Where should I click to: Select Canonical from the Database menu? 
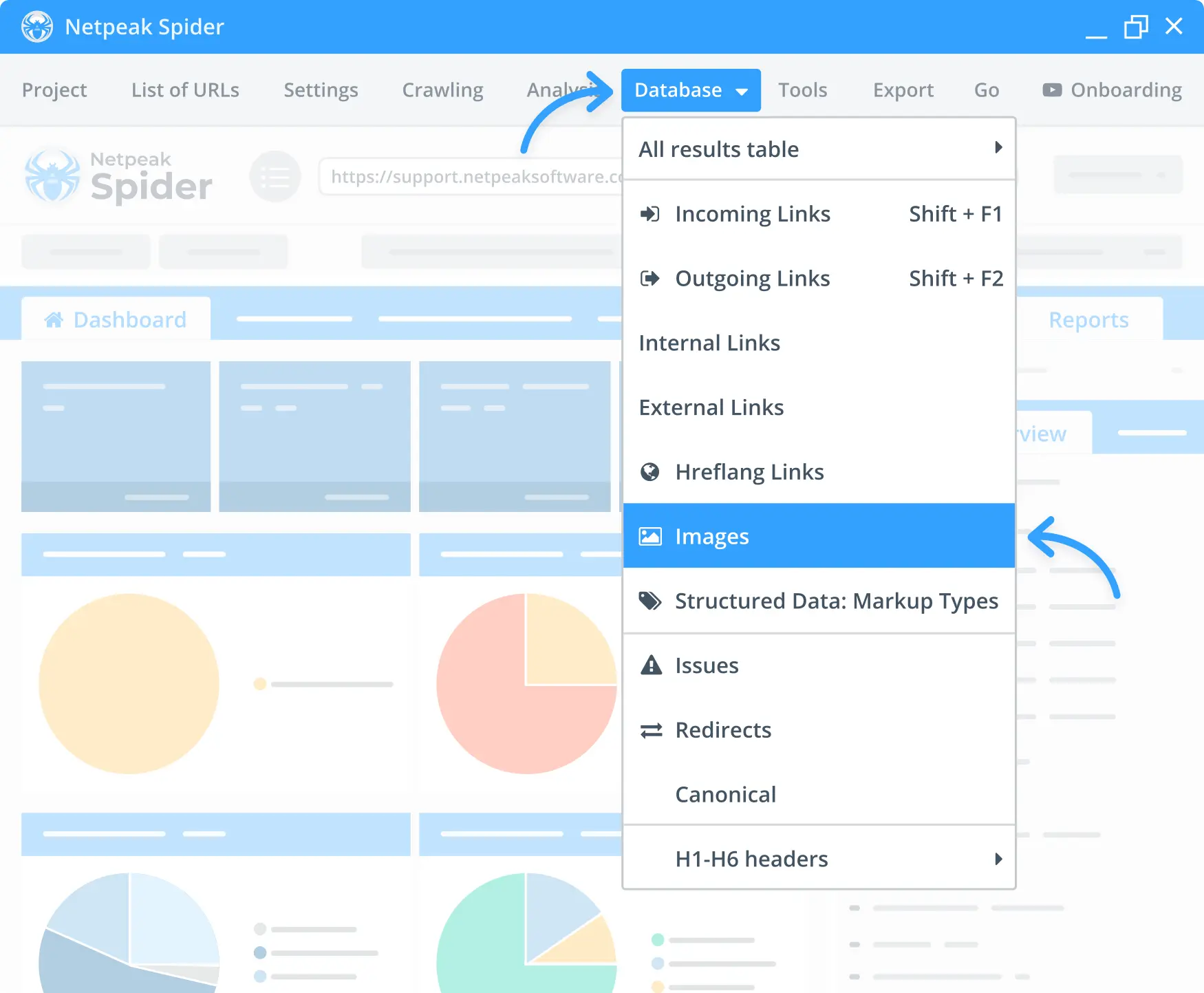[819, 794]
